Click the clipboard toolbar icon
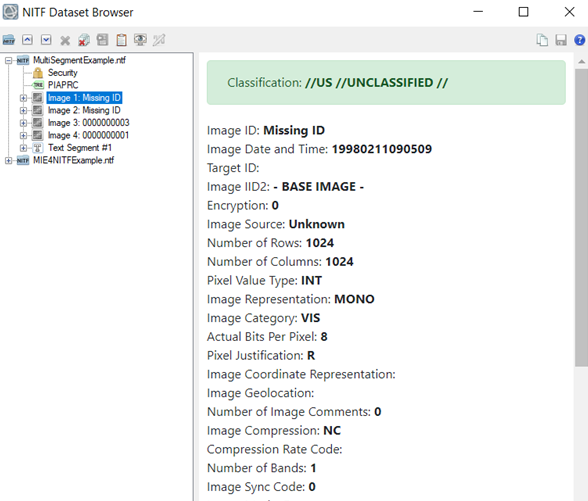 [121, 40]
